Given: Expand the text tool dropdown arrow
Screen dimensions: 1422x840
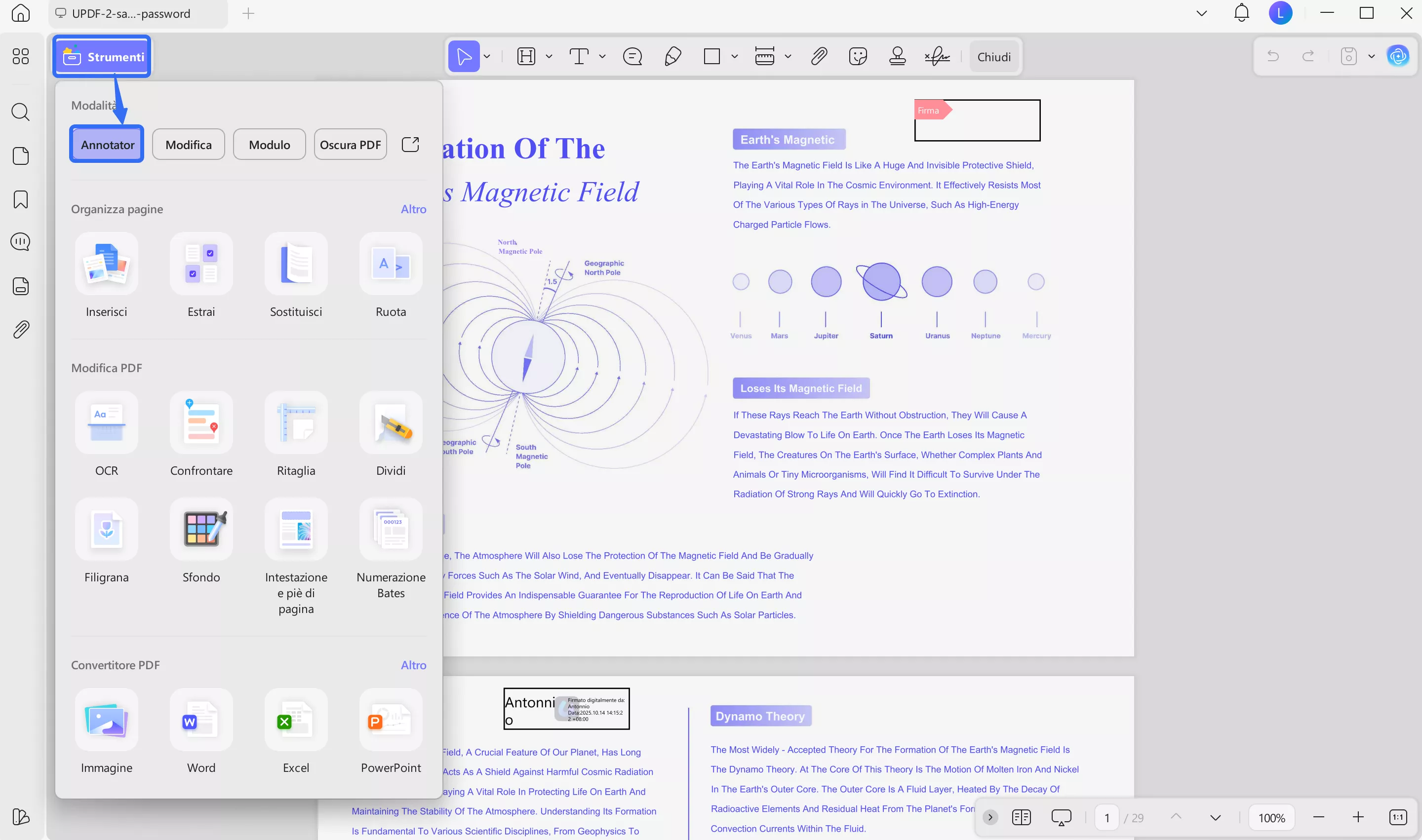Looking at the screenshot, I should coord(602,57).
